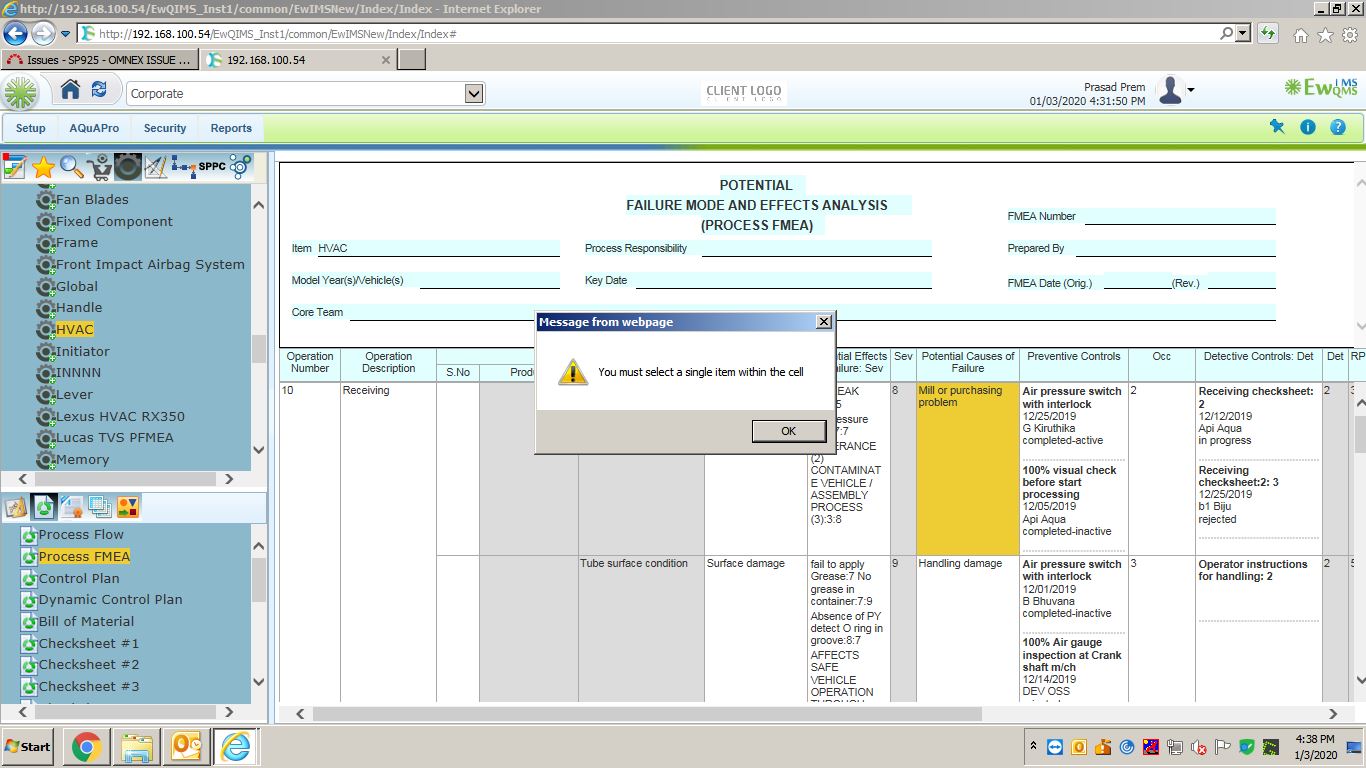Click the Prepared By field
Viewport: 1366px width, 768px height.
pos(1176,248)
